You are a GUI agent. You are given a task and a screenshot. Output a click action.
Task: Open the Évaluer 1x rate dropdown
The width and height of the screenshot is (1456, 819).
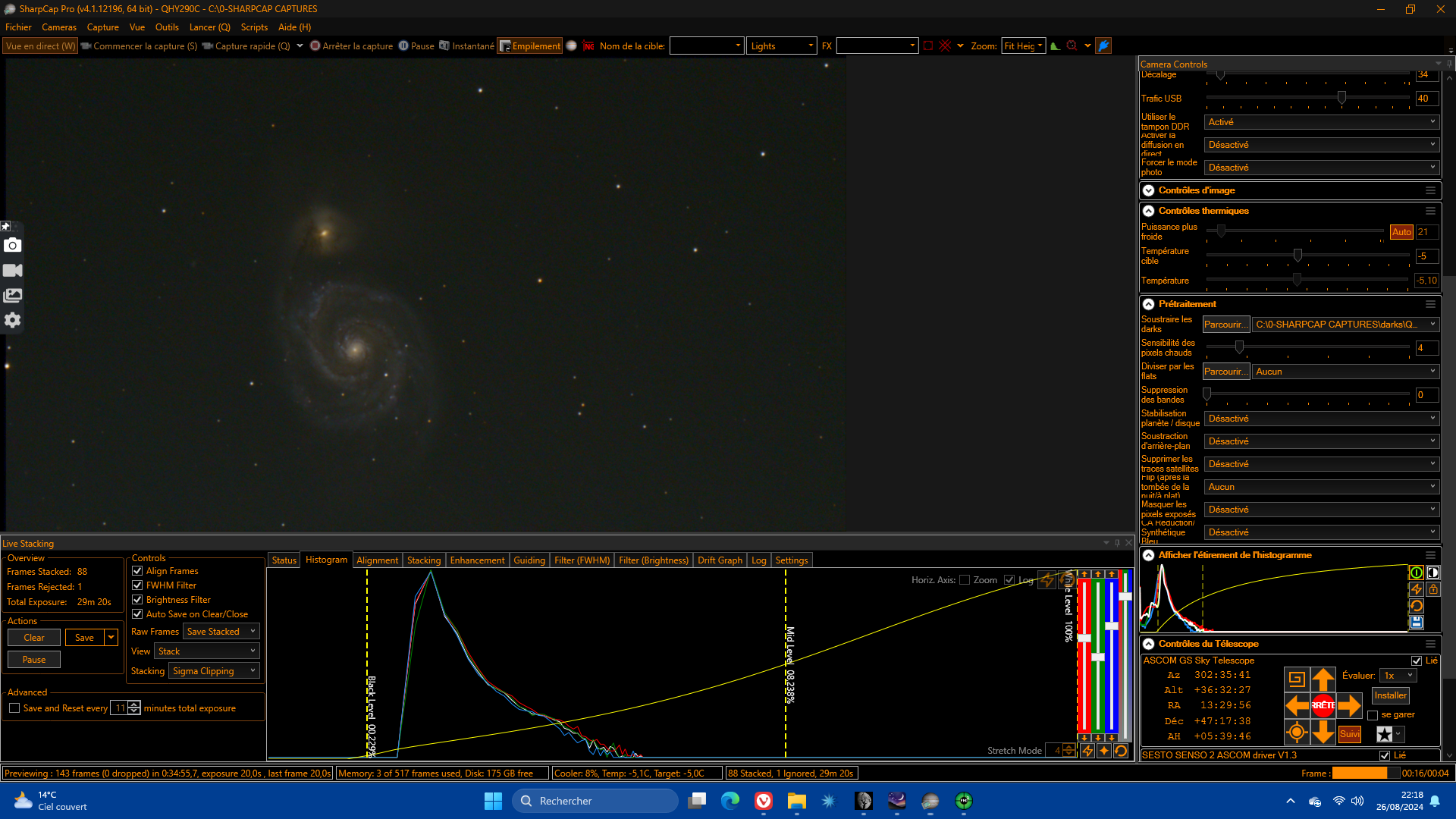pos(1398,676)
